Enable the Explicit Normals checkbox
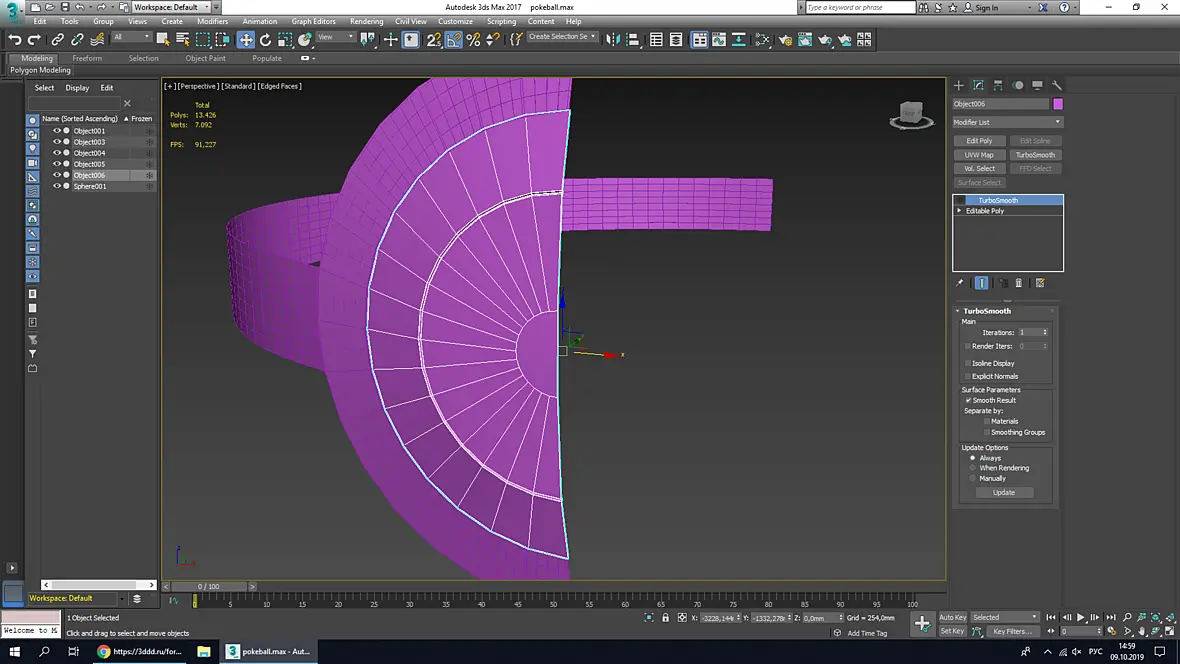The width and height of the screenshot is (1180, 664). pos(968,376)
